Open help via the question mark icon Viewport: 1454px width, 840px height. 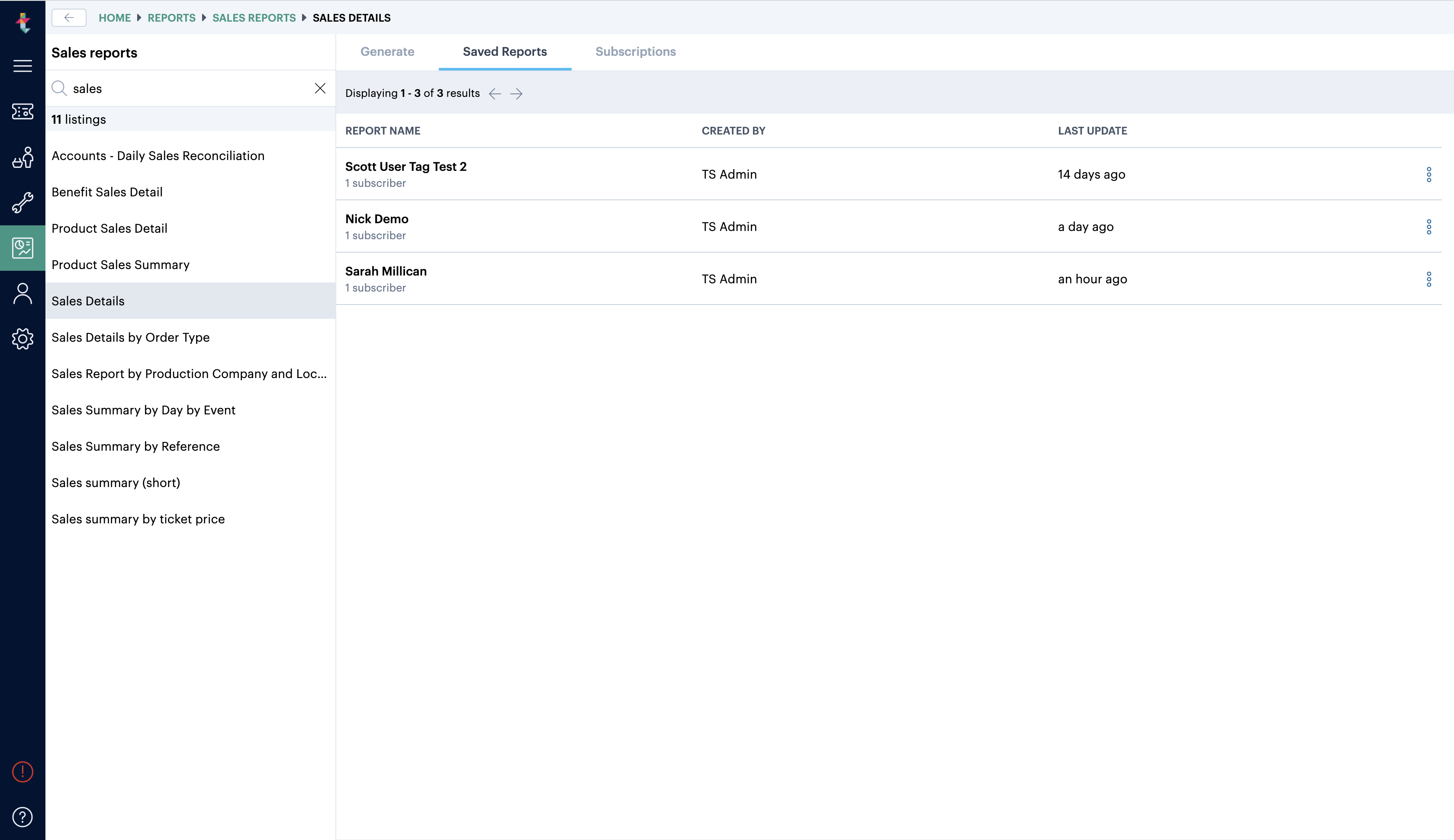click(23, 817)
